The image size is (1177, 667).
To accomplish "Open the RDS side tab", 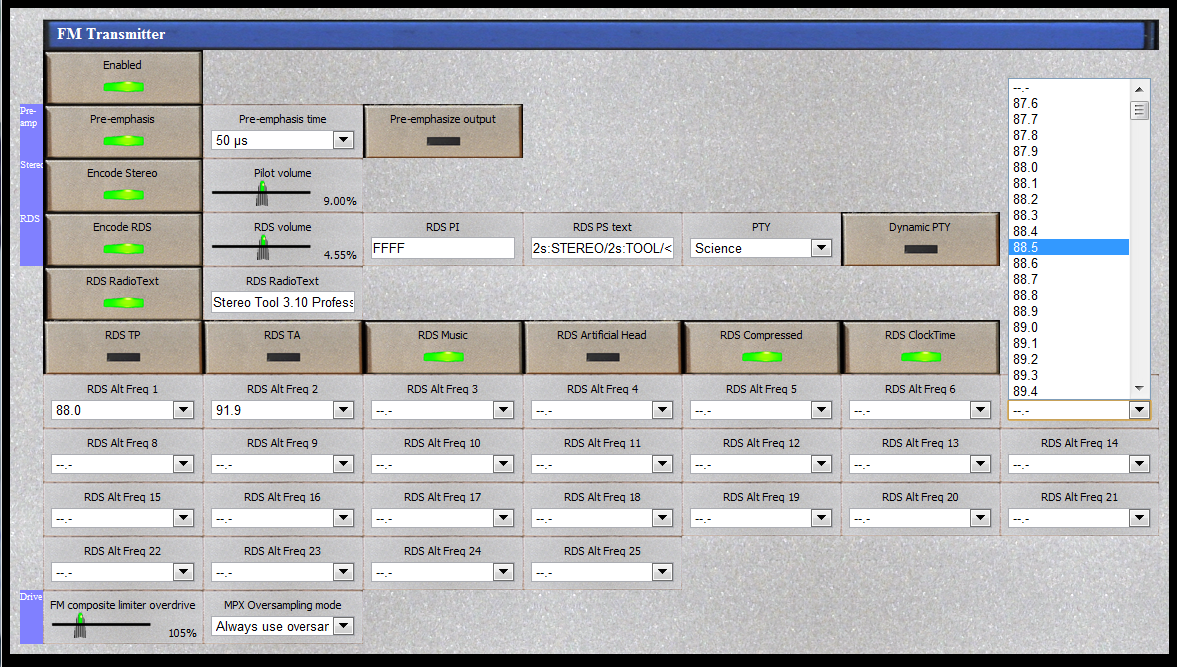I will (31, 239).
